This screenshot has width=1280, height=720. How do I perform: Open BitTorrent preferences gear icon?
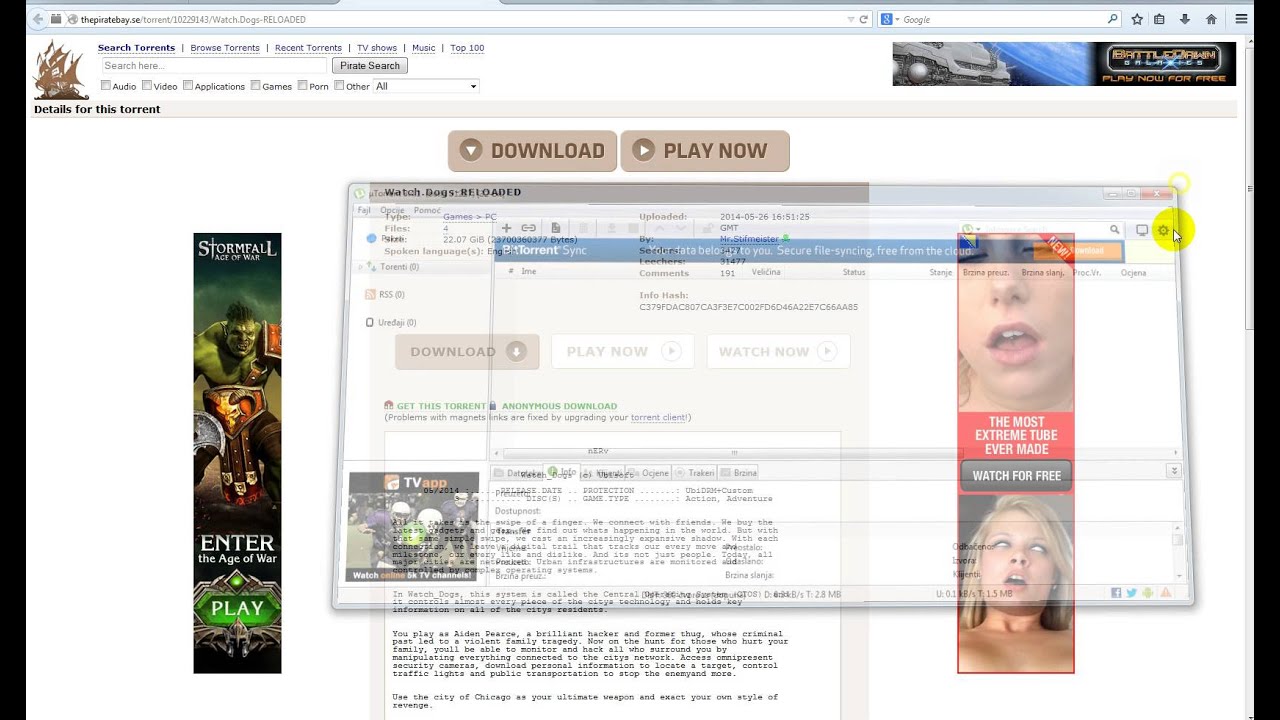[x=1163, y=230]
